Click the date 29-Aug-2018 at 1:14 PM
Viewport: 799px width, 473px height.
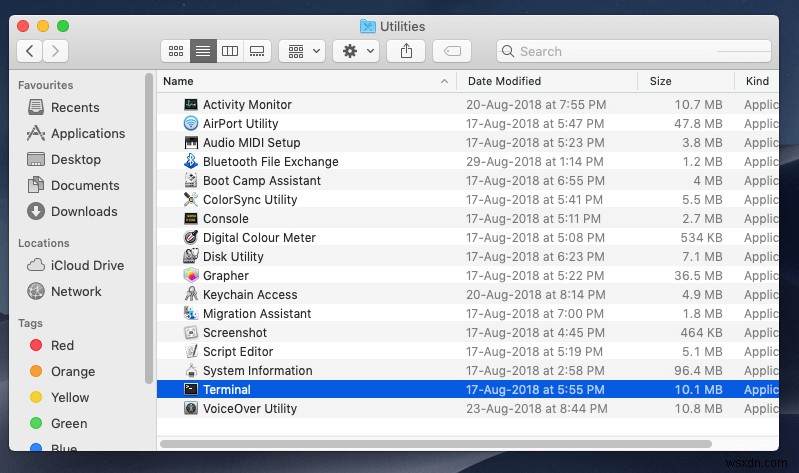pyautogui.click(x=535, y=162)
